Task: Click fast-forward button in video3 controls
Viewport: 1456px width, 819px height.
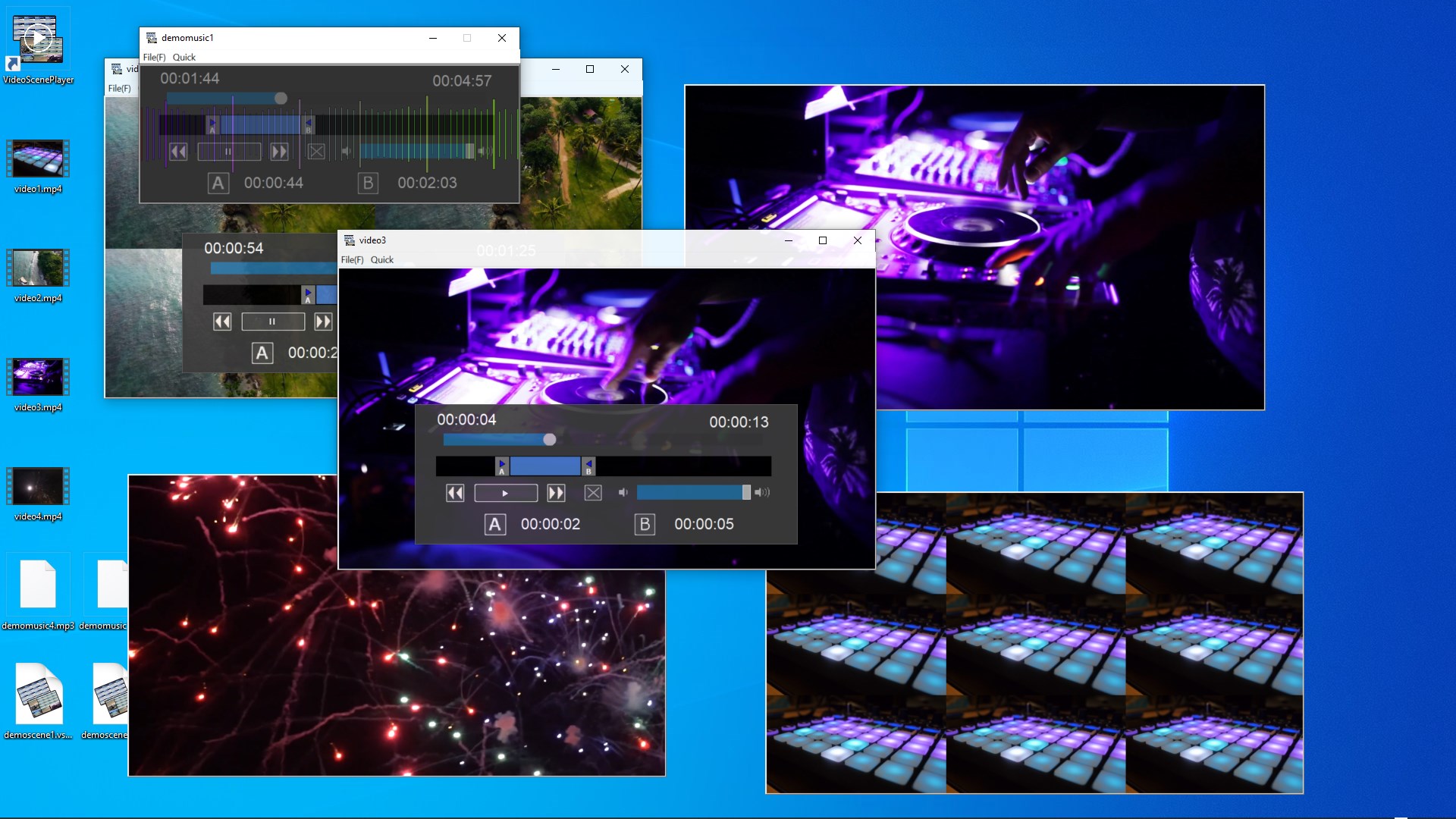Action: click(556, 494)
